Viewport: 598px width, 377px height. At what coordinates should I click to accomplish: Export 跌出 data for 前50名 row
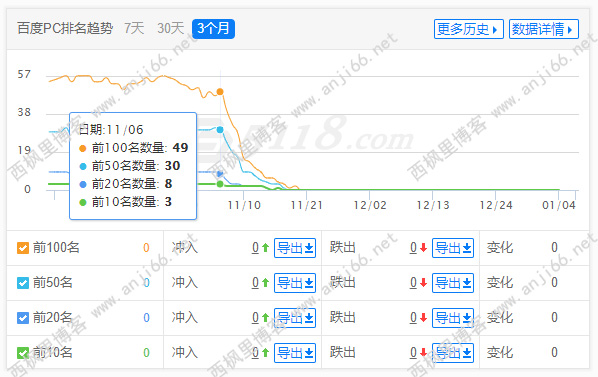453,283
